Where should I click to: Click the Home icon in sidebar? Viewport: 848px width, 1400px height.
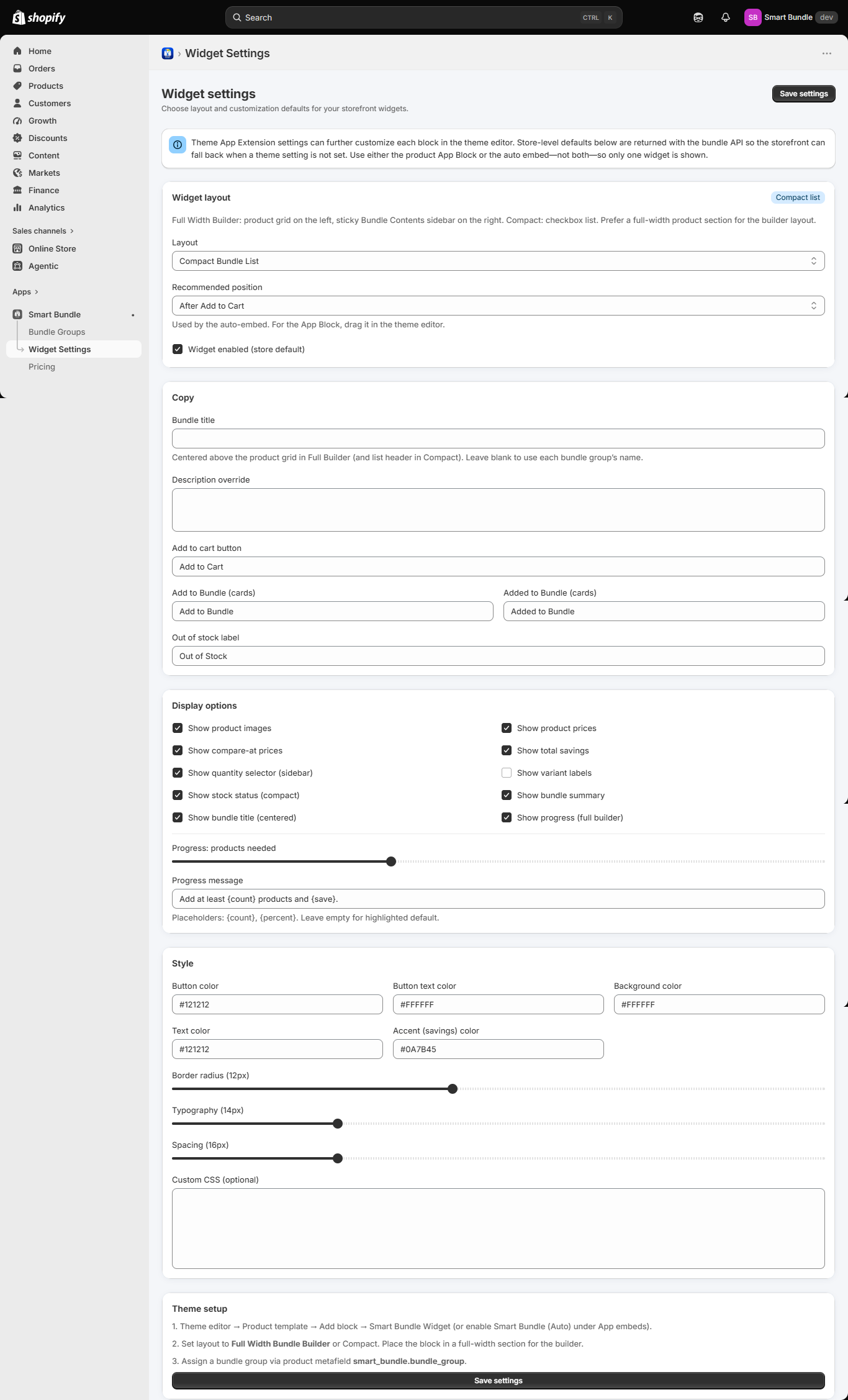(x=17, y=51)
